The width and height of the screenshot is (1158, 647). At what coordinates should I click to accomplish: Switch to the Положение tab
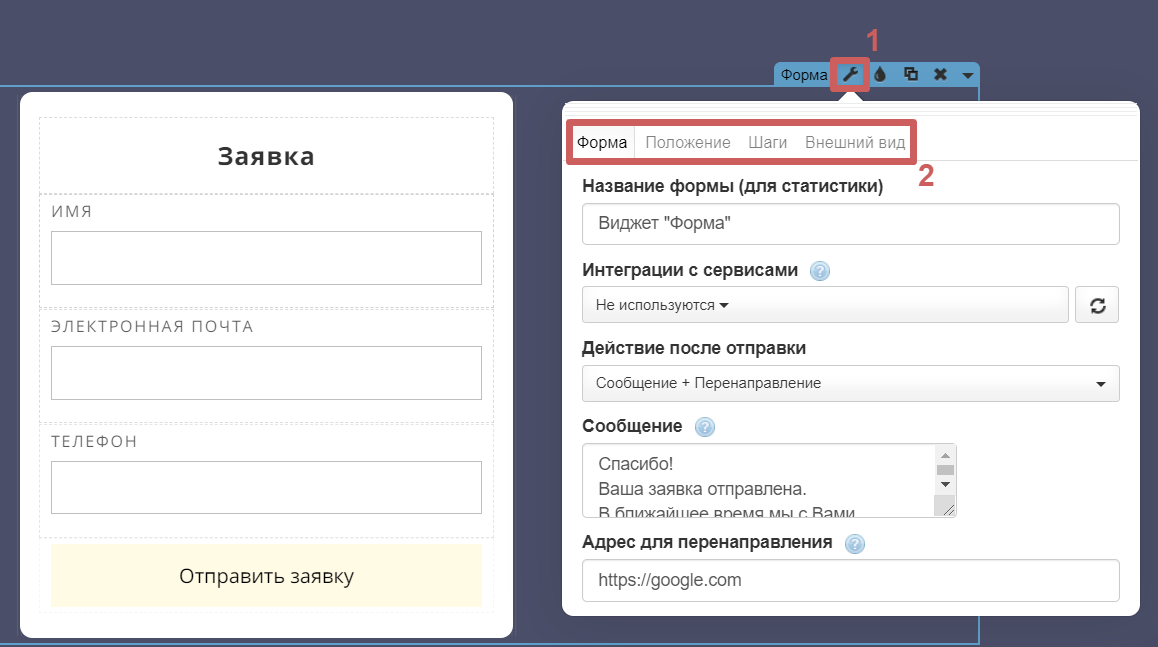point(688,142)
